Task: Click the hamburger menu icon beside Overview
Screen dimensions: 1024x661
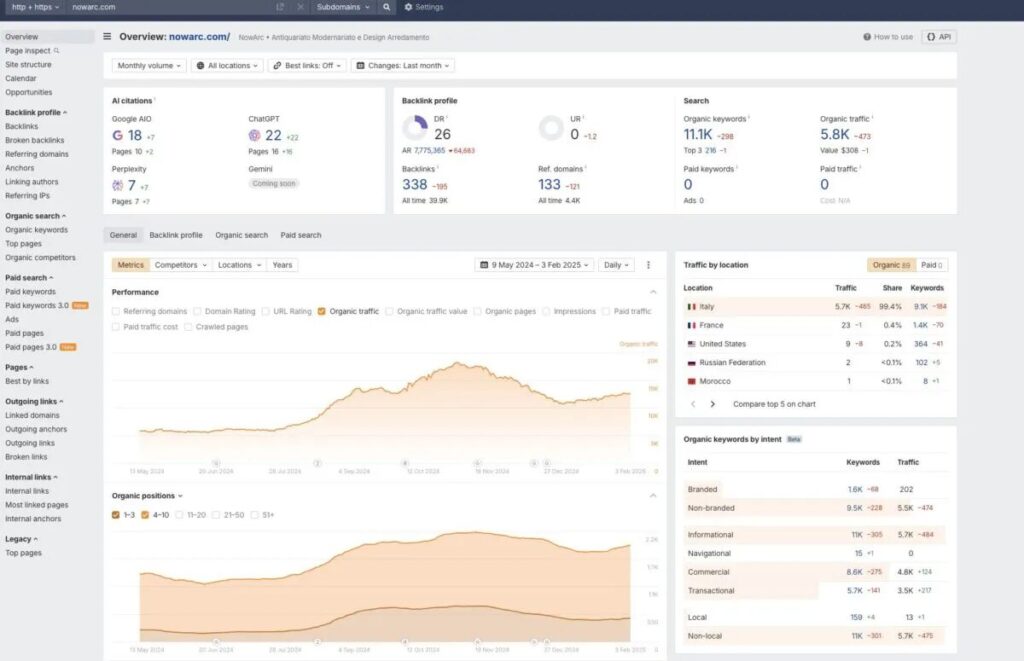Action: click(x=107, y=37)
